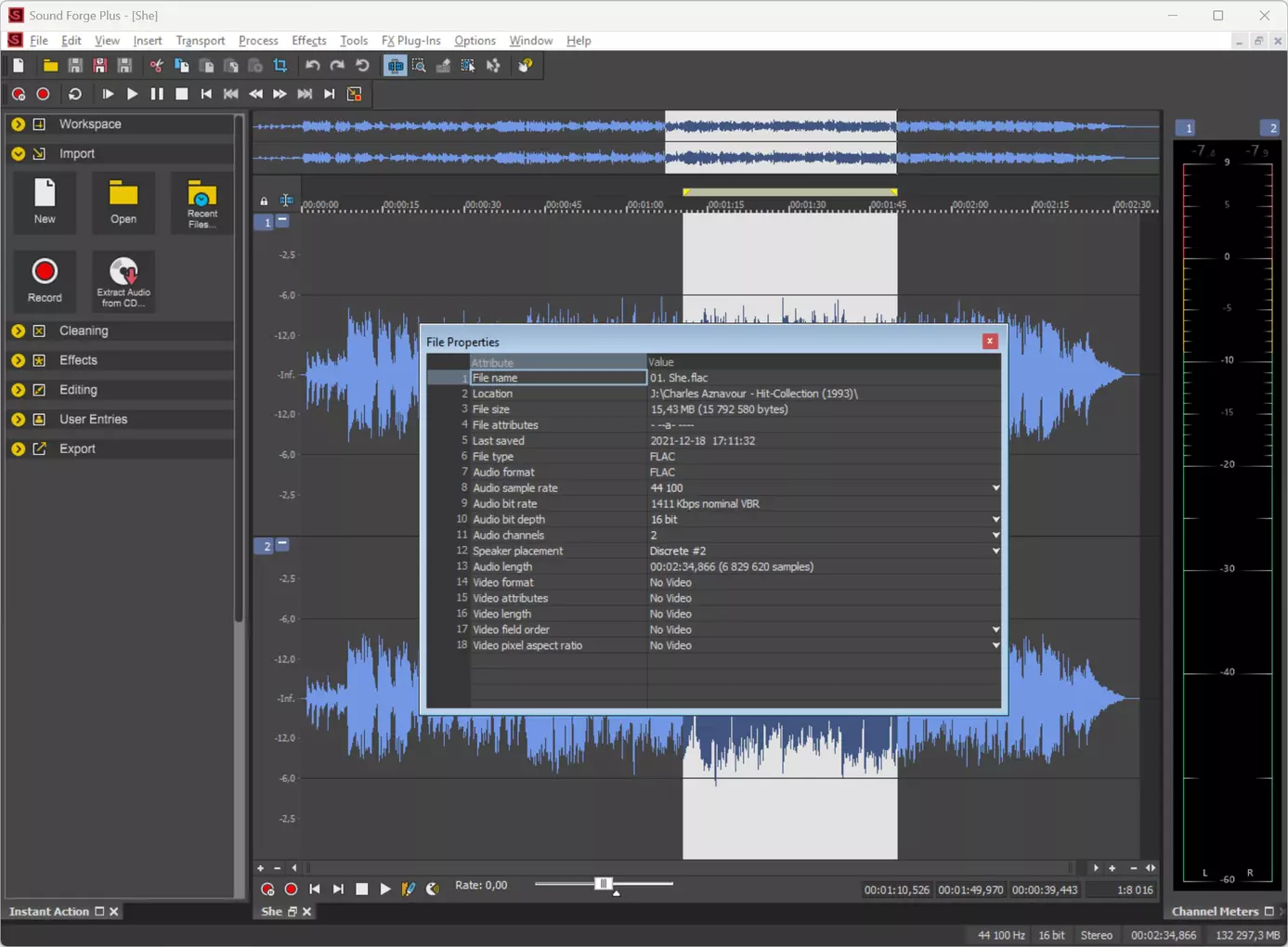Close the She data window tab
The image size is (1288, 947).
point(307,912)
